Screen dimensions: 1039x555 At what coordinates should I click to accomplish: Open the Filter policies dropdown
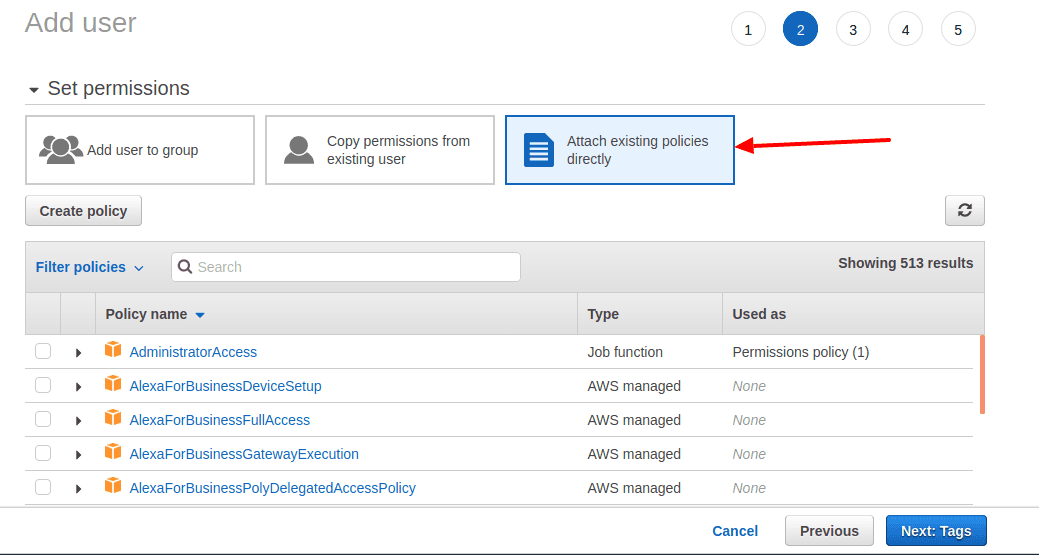pos(90,267)
